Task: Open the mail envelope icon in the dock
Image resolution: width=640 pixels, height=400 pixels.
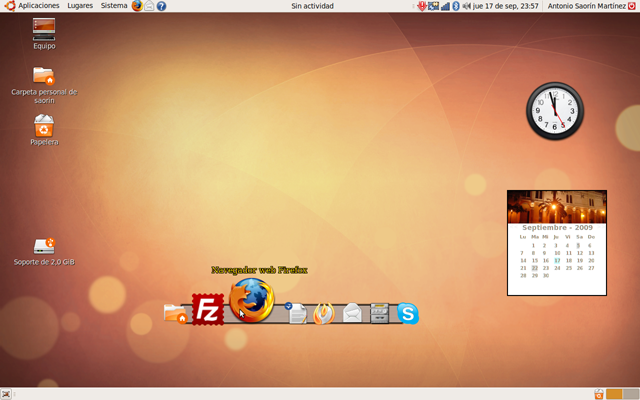Action: point(352,314)
